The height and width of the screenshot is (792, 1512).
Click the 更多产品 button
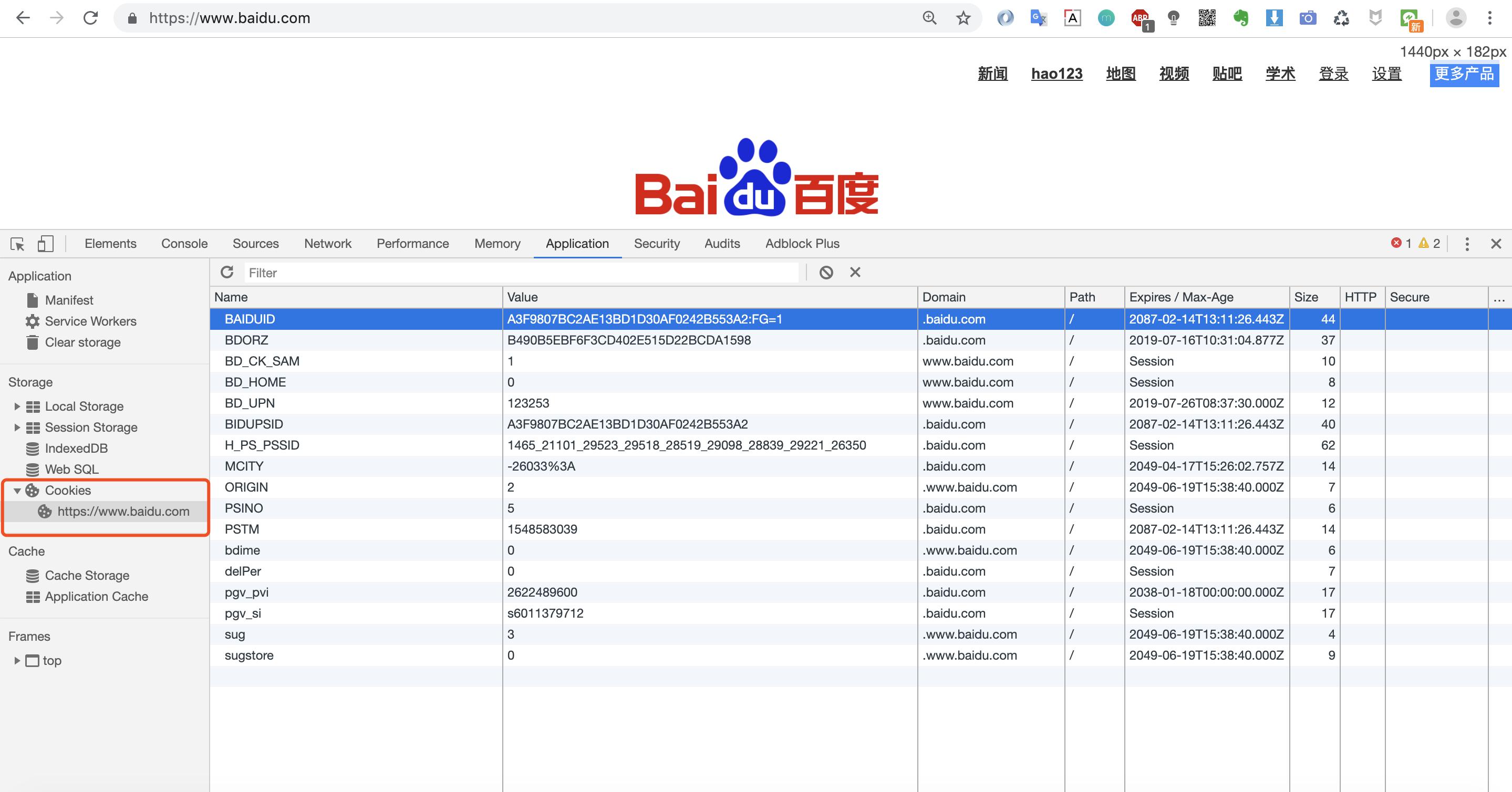click(1464, 75)
